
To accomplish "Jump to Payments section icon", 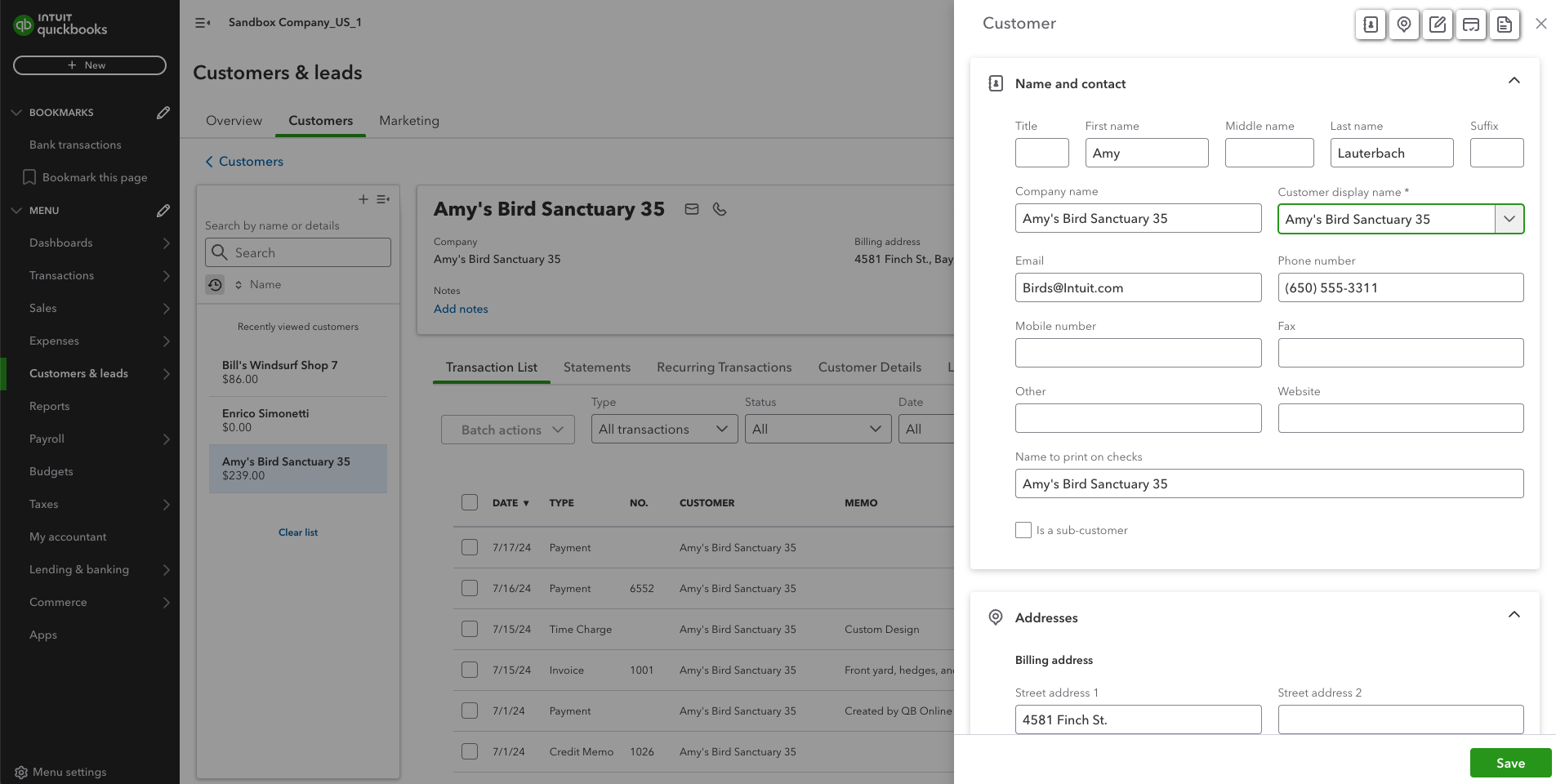I will click(1471, 24).
